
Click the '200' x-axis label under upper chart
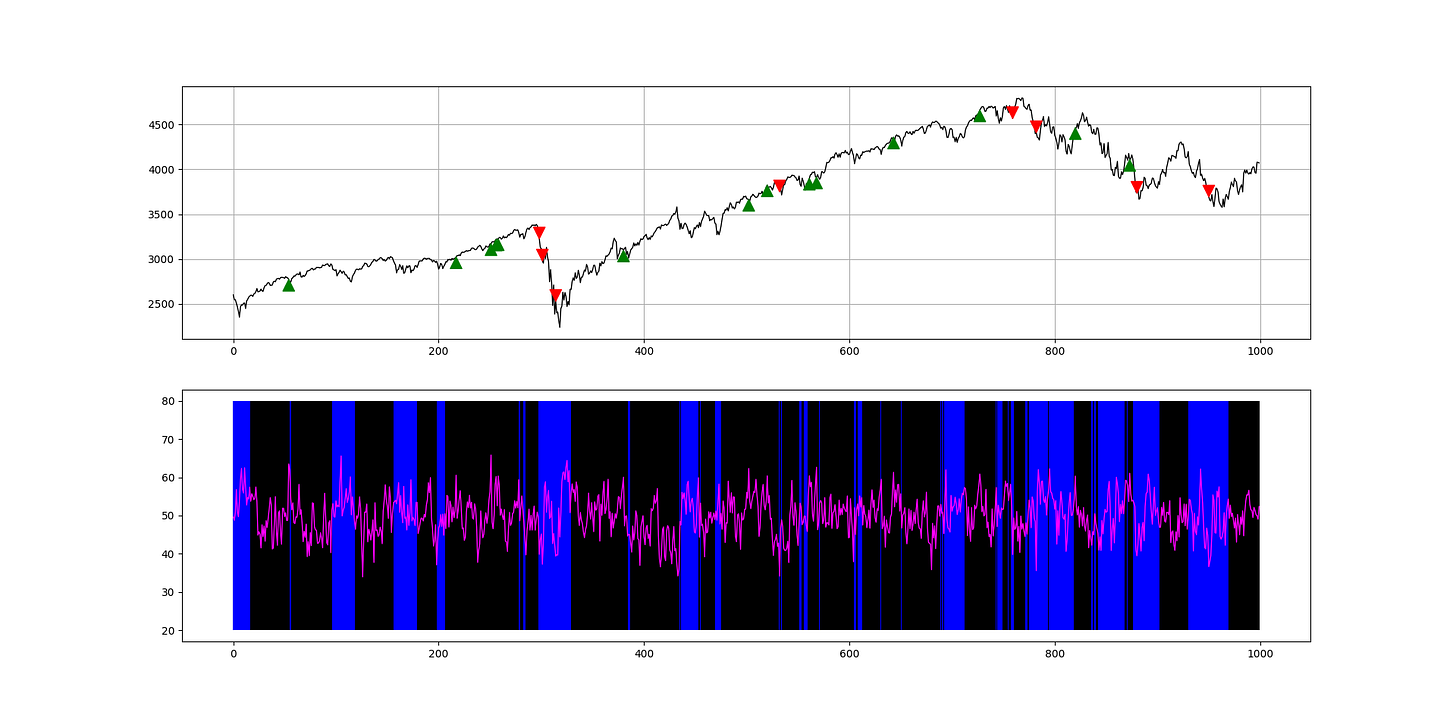(x=438, y=352)
